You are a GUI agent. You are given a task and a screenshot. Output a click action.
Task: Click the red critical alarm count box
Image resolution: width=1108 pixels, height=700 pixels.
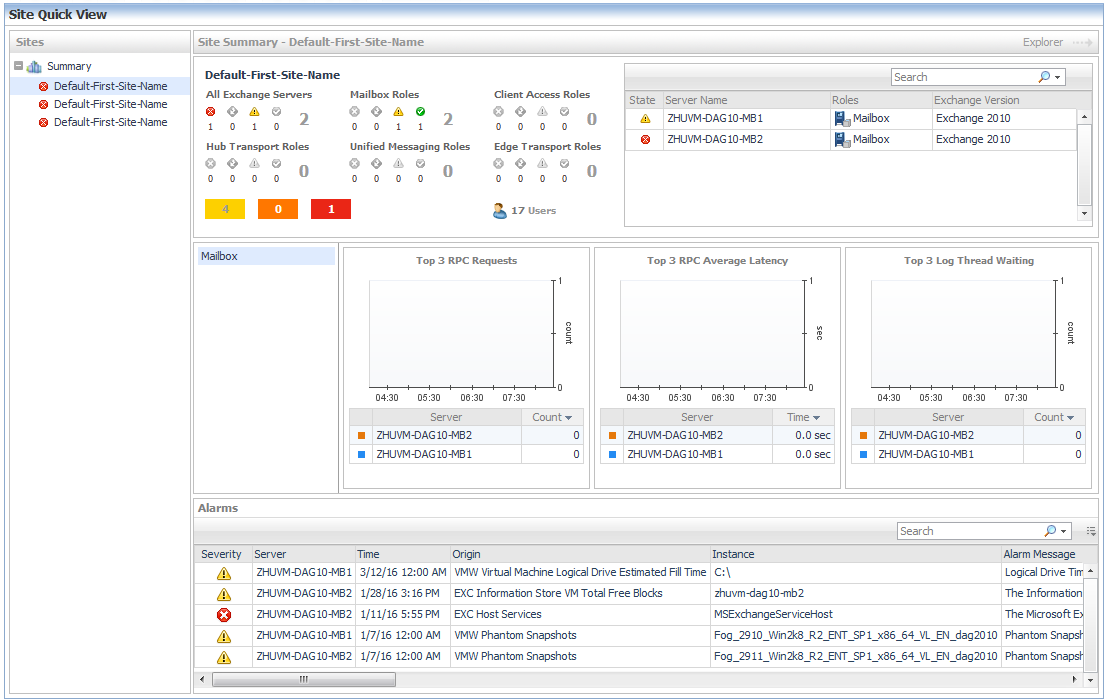tap(330, 209)
